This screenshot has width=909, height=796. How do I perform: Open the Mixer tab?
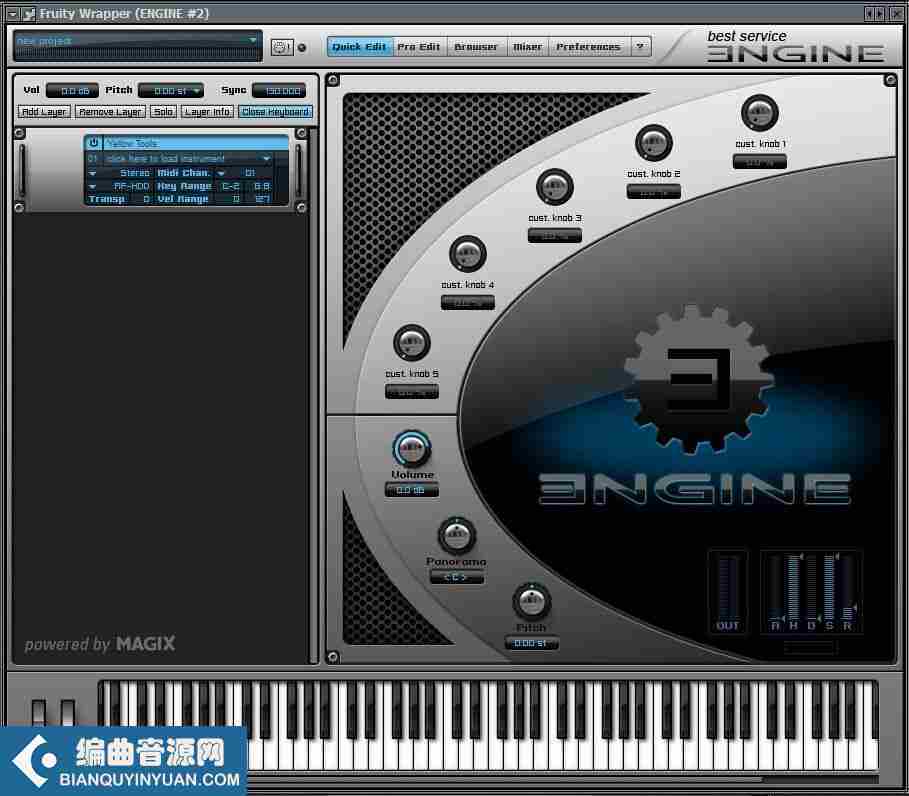click(528, 46)
